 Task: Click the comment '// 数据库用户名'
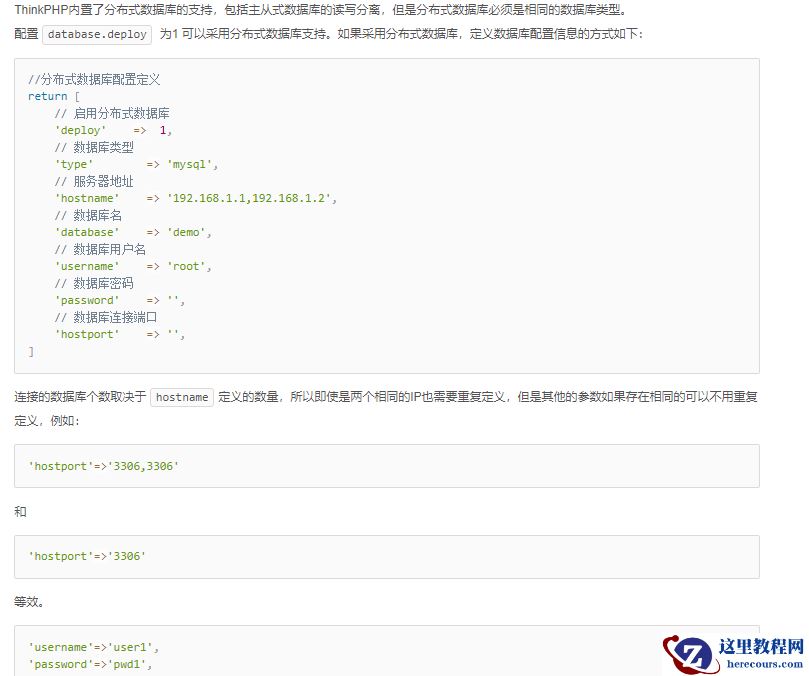point(100,250)
